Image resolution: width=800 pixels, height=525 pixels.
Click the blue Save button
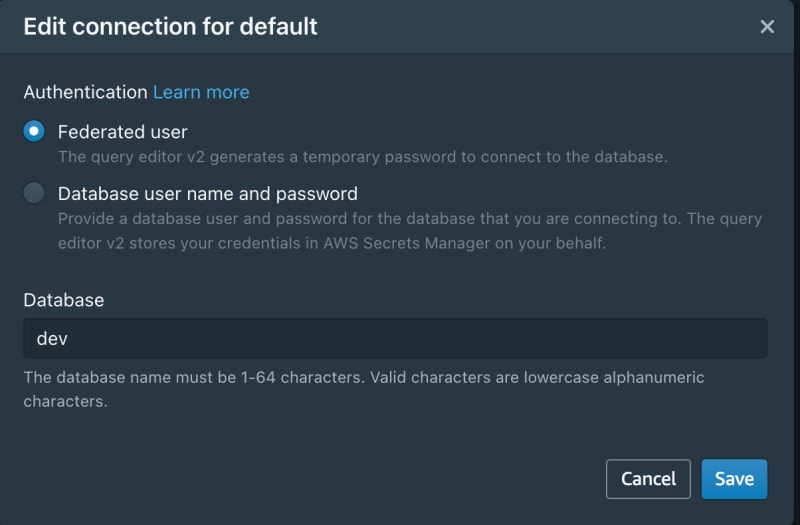click(734, 479)
